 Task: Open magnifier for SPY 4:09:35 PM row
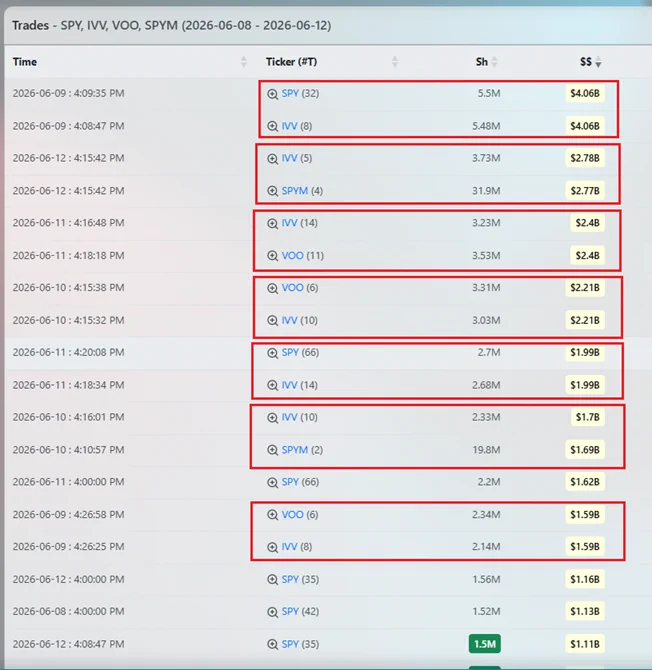click(272, 94)
